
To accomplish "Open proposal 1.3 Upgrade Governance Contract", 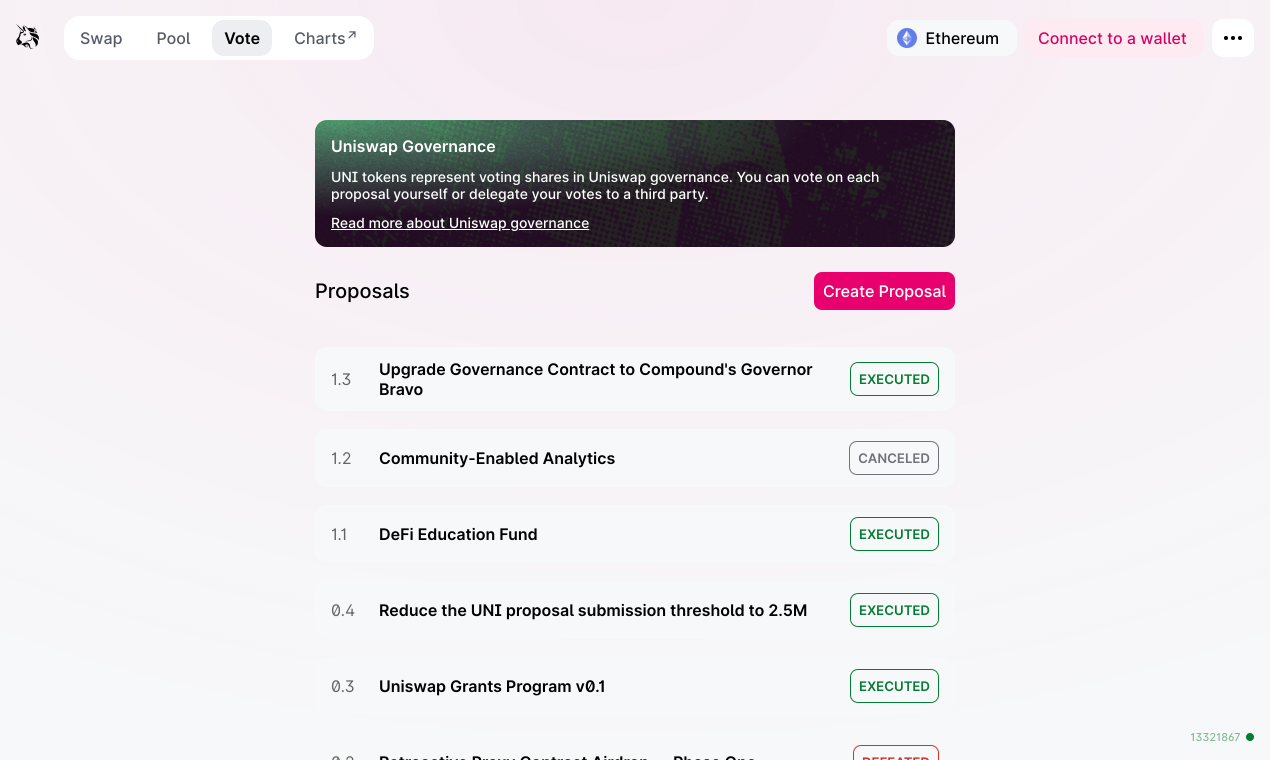I will tap(596, 379).
